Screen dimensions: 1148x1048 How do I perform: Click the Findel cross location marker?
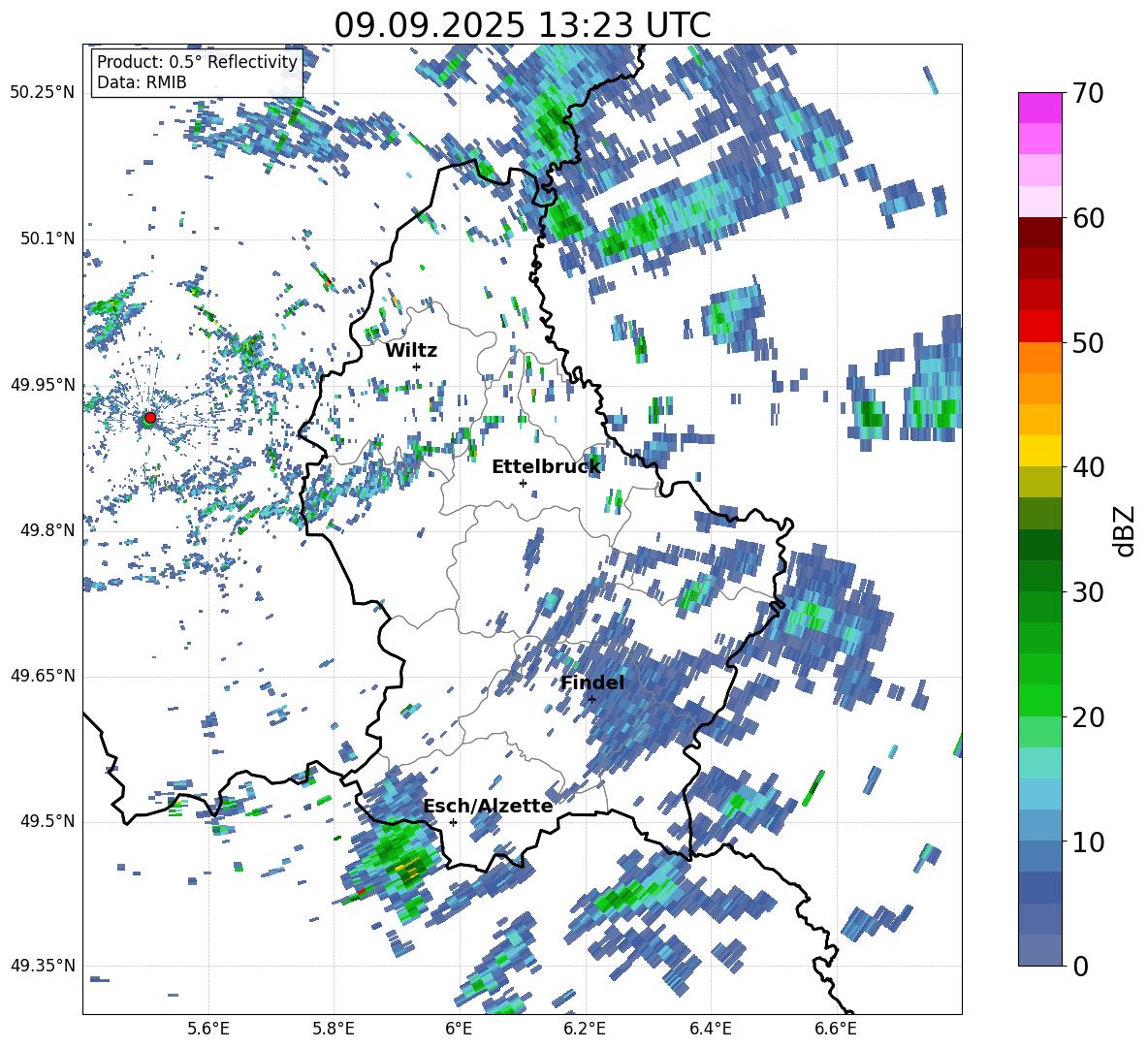[x=591, y=700]
